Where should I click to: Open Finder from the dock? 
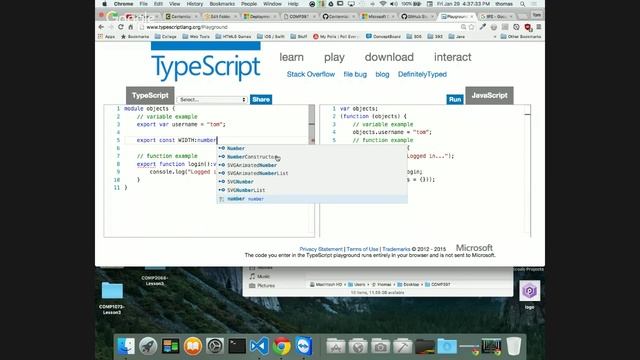(126, 346)
